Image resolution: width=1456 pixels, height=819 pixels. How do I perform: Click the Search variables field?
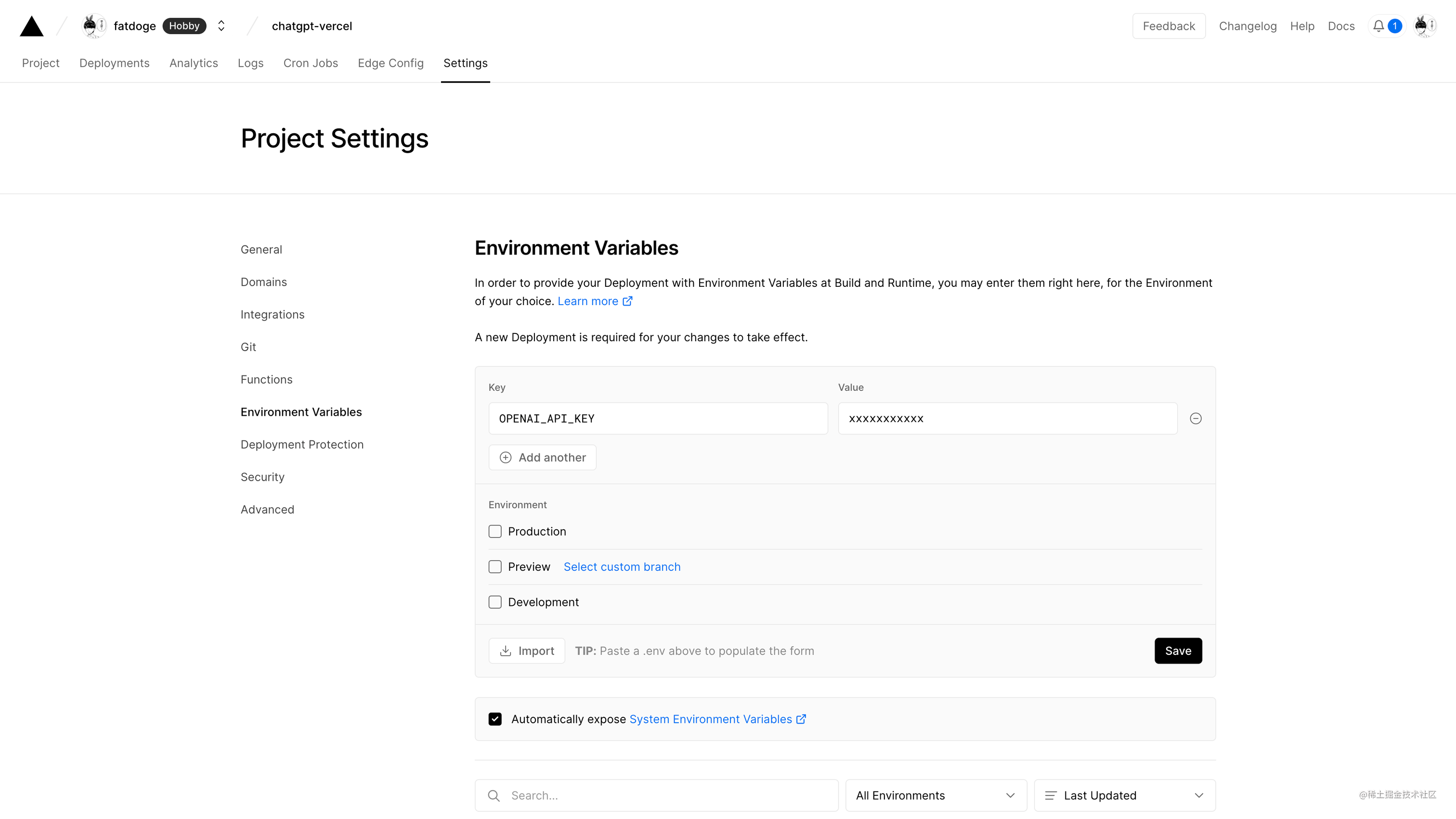(x=656, y=795)
